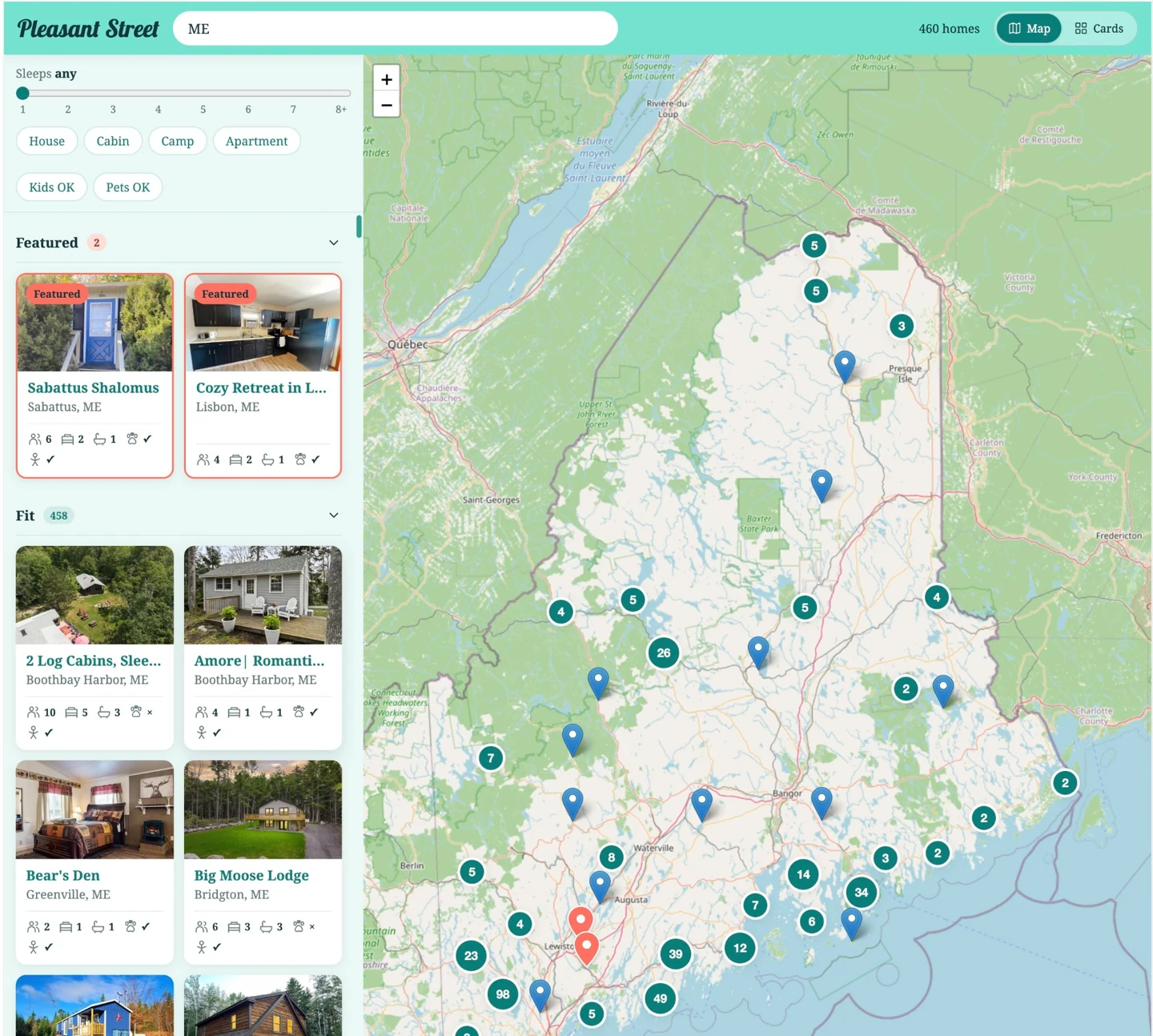This screenshot has width=1153, height=1036.
Task: Collapse the Featured section
Action: pos(334,243)
